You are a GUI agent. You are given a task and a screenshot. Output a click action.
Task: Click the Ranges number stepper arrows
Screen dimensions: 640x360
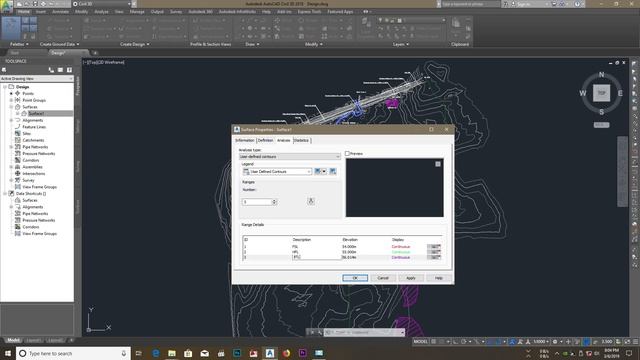click(x=274, y=202)
